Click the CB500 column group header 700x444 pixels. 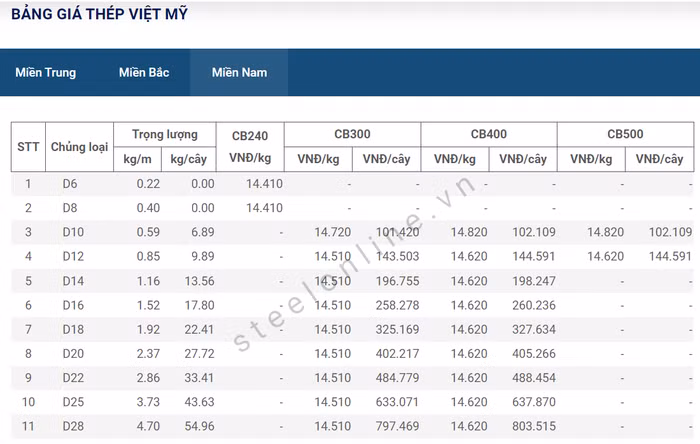tap(625, 134)
